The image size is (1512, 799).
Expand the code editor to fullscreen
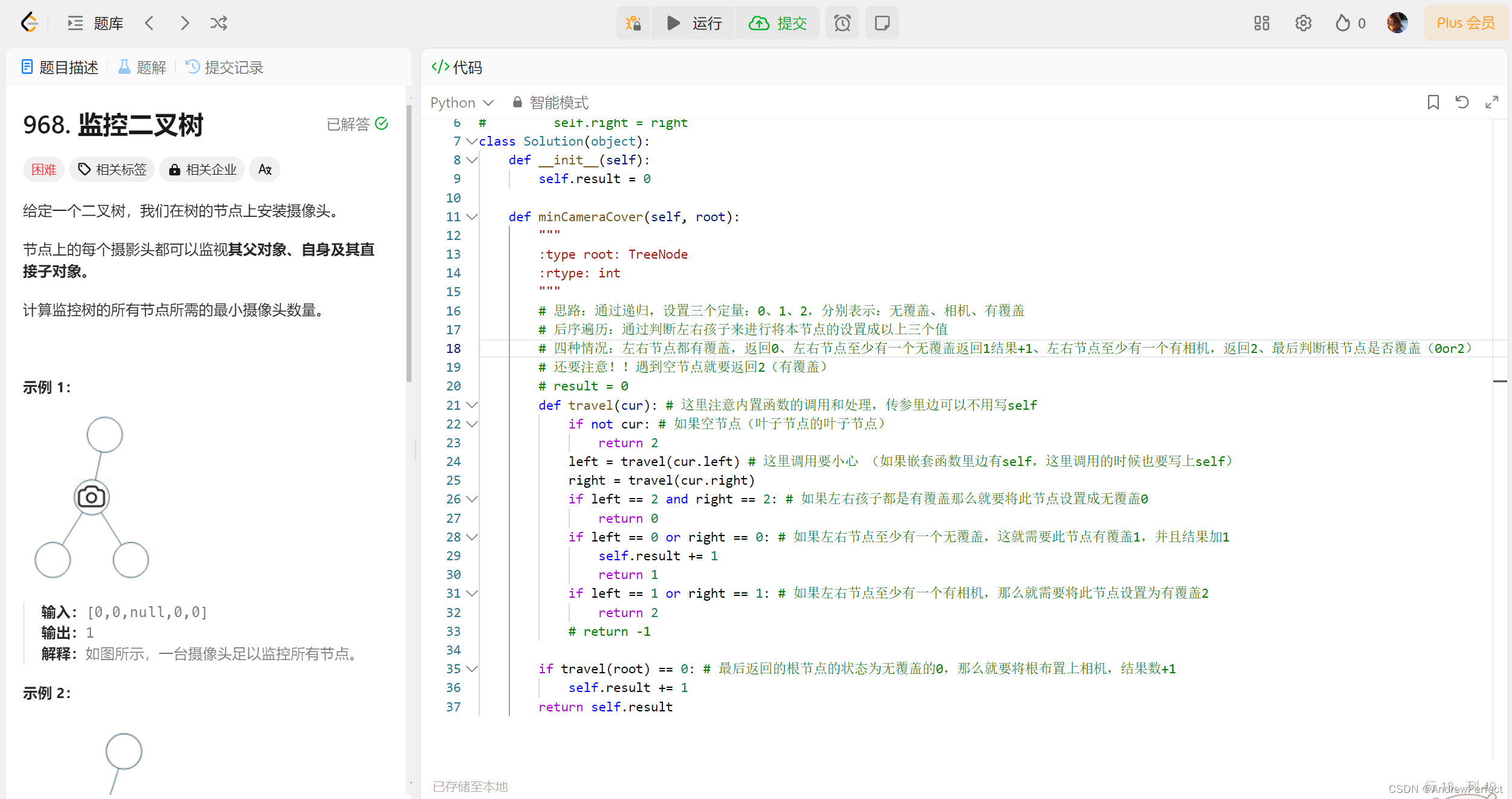(x=1491, y=102)
